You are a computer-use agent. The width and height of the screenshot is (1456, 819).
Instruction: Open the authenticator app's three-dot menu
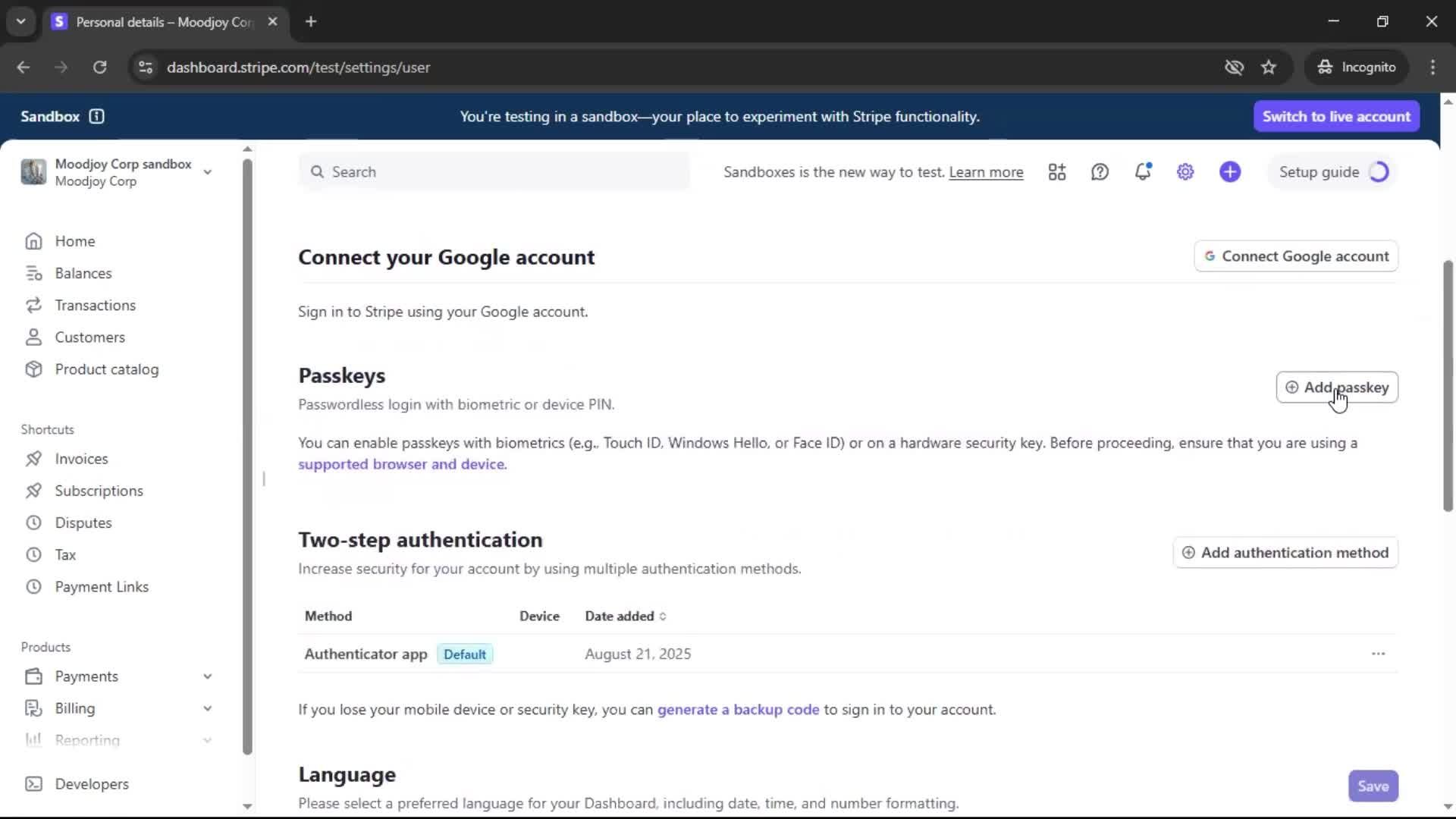click(x=1378, y=654)
